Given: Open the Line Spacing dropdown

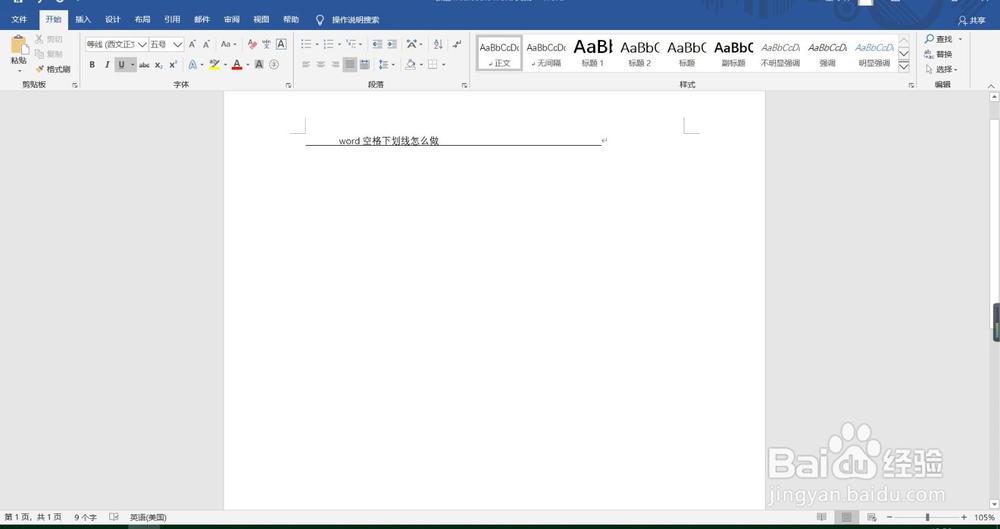Looking at the screenshot, I should pyautogui.click(x=386, y=64).
